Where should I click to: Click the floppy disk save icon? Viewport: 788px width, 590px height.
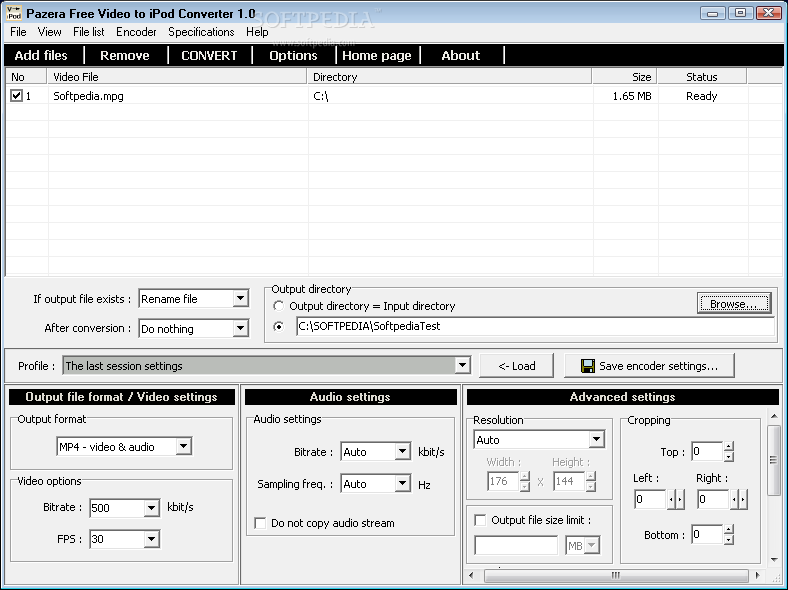(x=587, y=366)
